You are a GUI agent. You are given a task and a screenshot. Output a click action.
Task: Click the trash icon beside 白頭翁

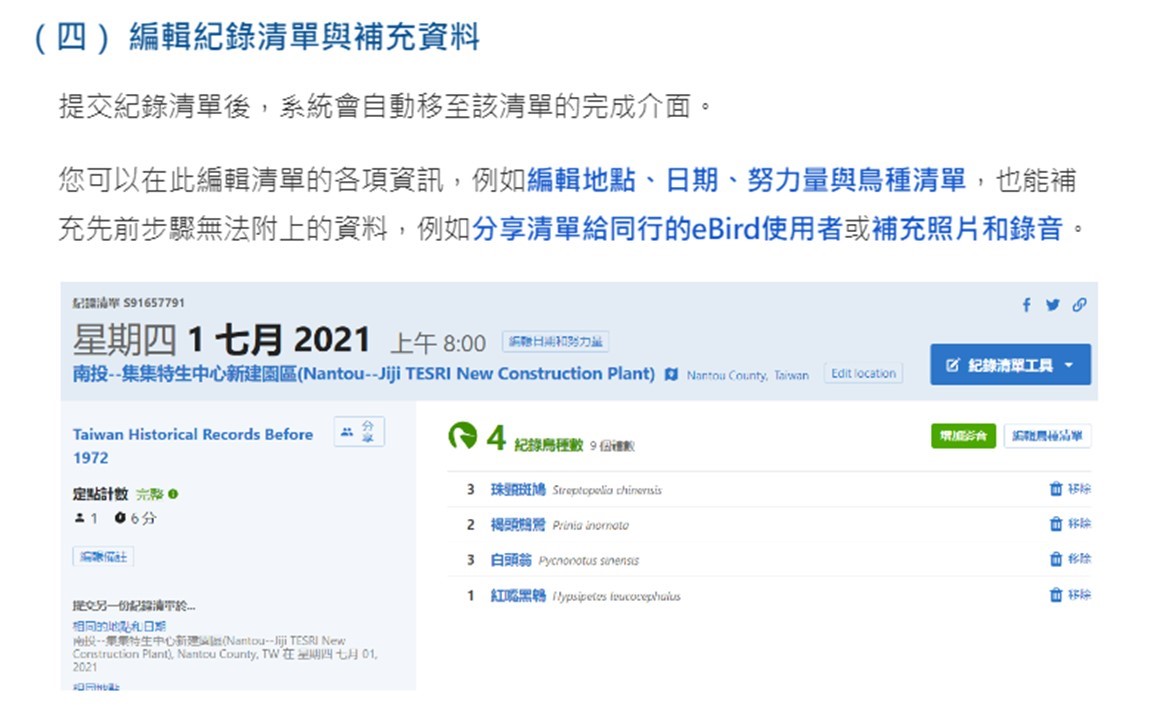click(x=1056, y=556)
